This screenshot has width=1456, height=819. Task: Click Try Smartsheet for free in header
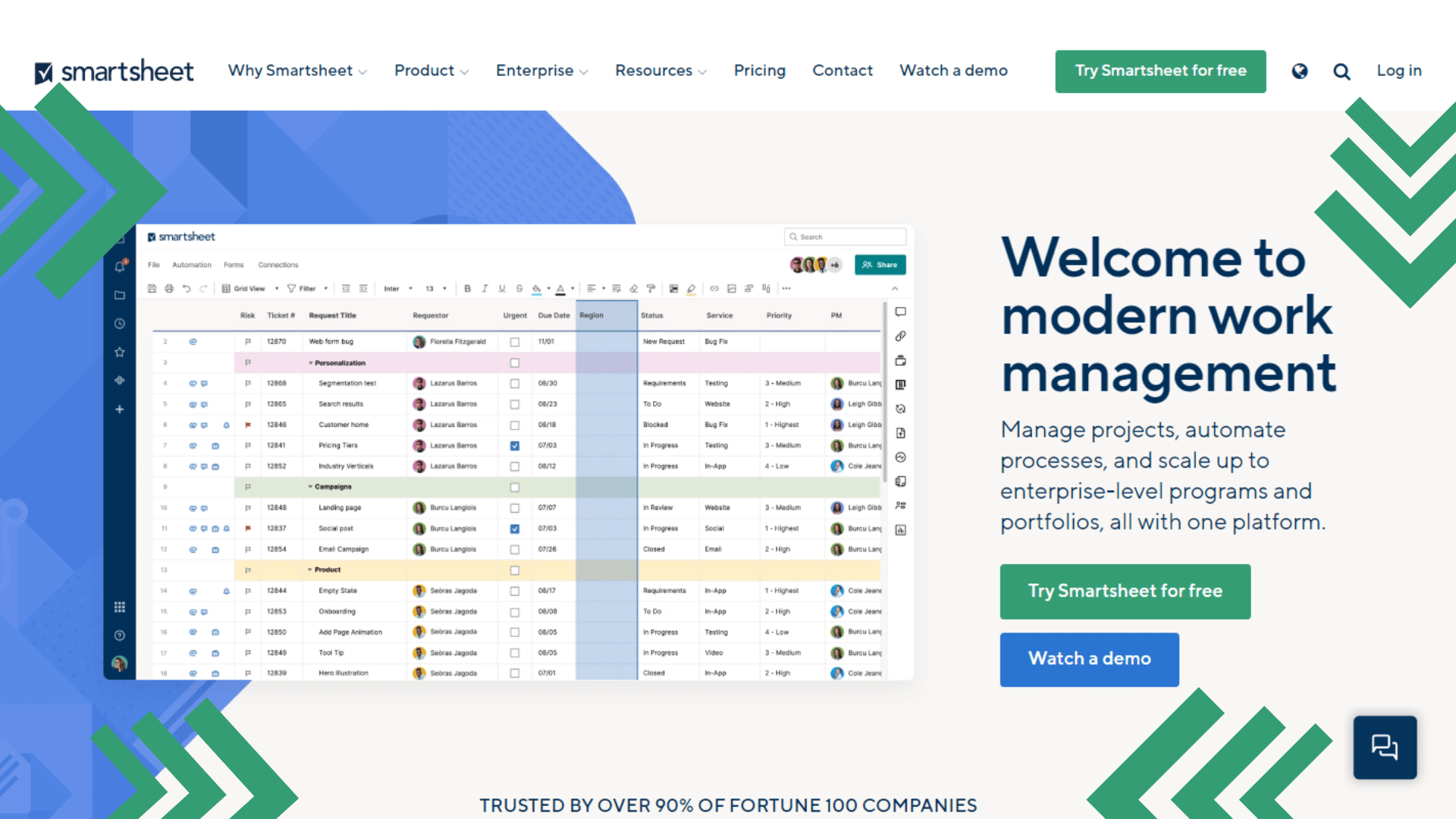tap(1160, 71)
